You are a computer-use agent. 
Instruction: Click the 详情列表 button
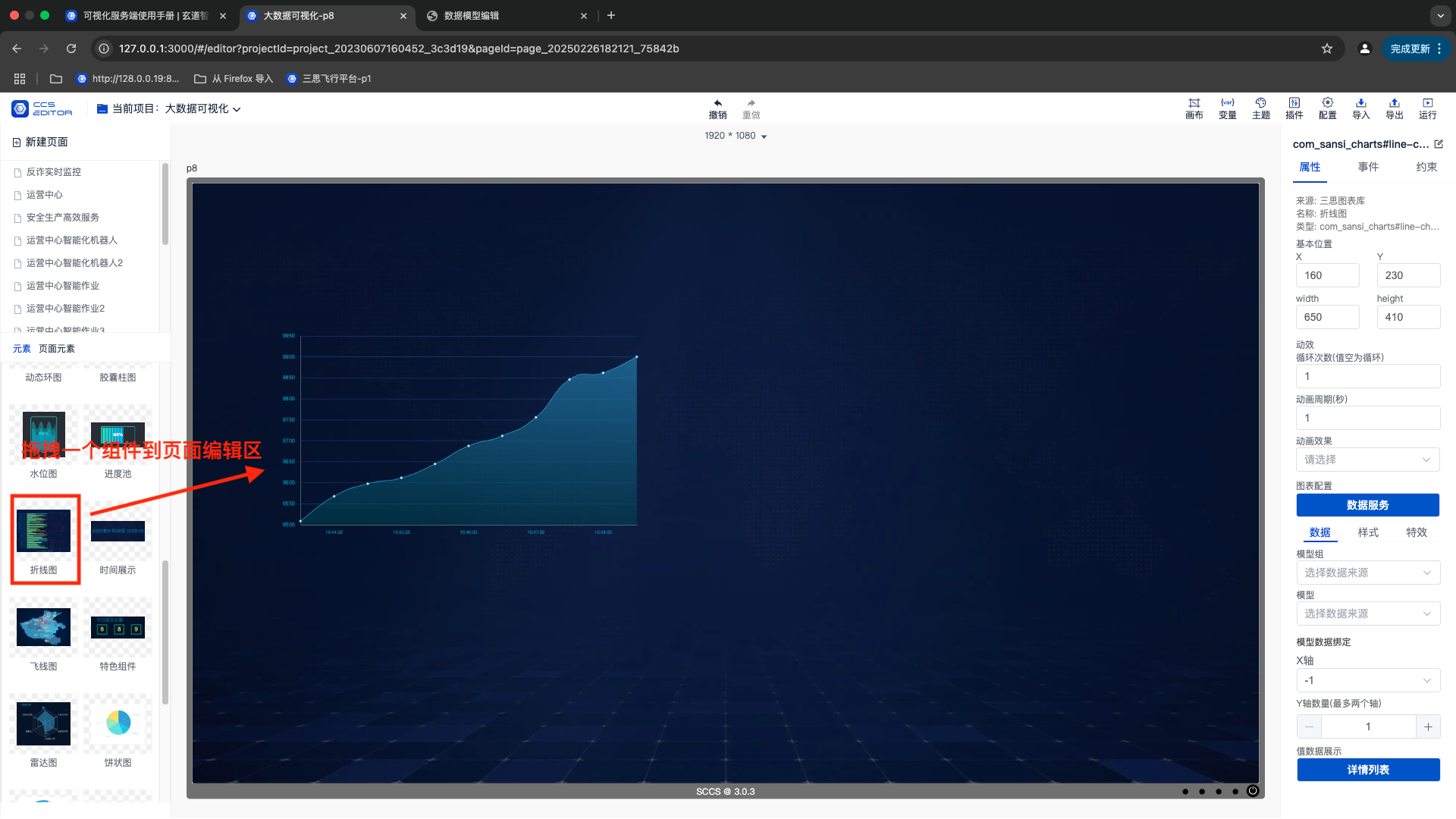click(x=1368, y=770)
